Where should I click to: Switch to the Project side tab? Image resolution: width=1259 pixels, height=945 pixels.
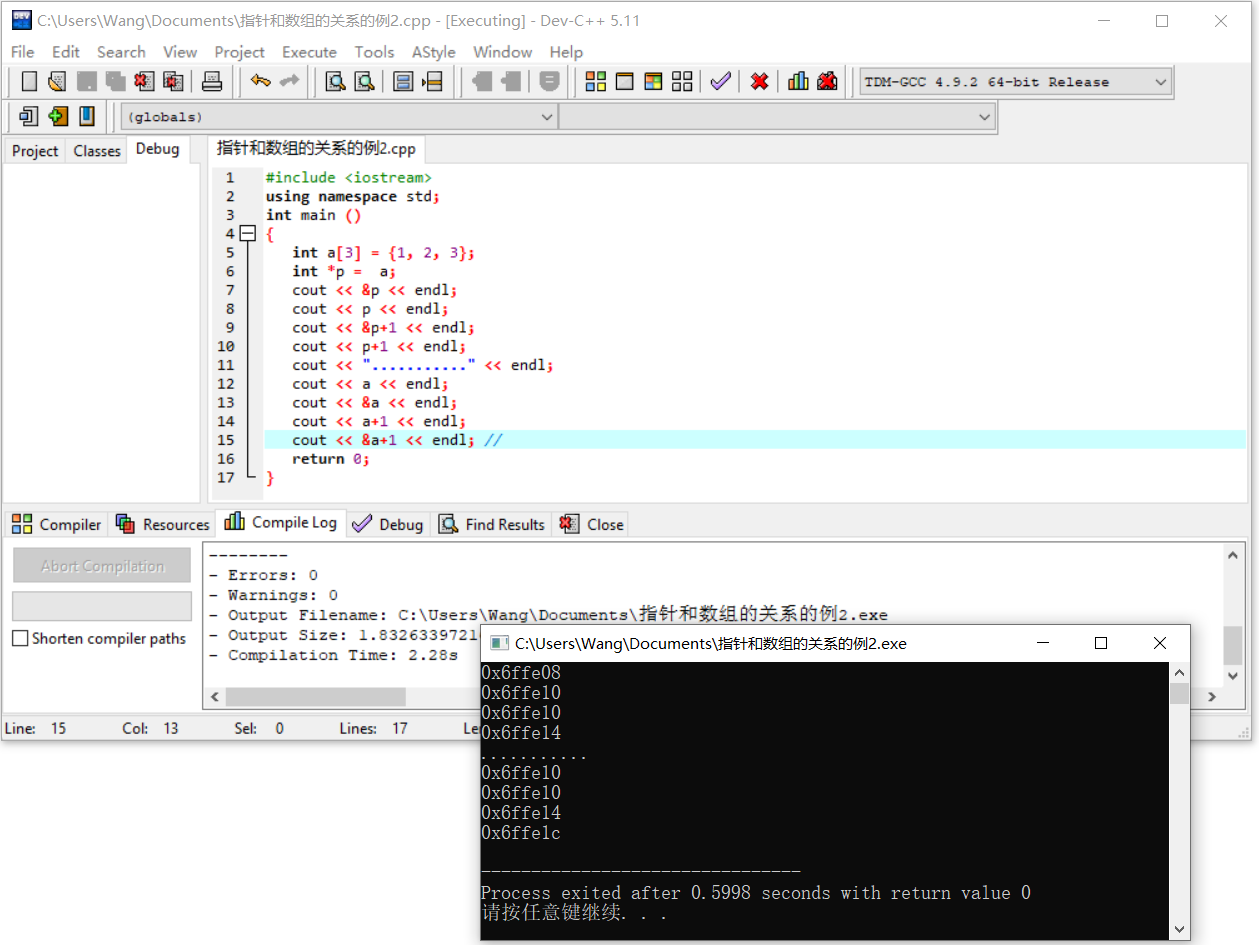[35, 151]
